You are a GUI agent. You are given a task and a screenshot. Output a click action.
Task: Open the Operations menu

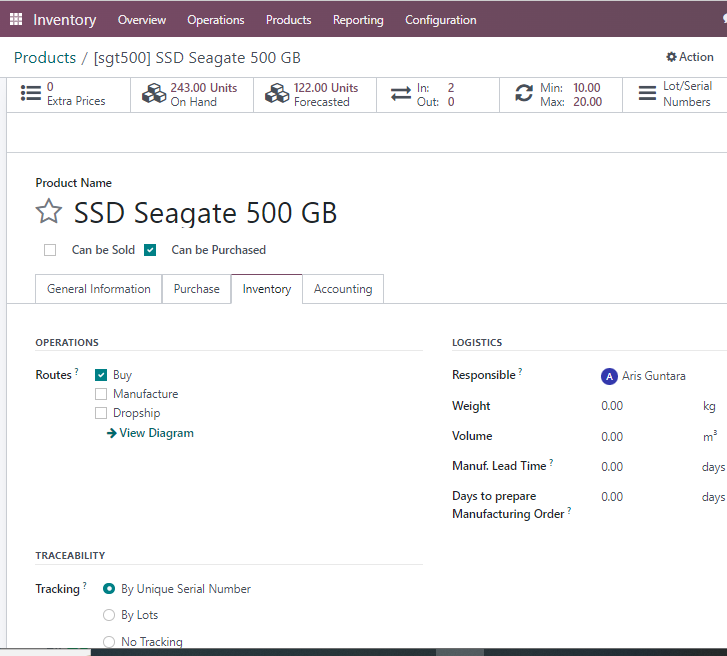pos(216,20)
